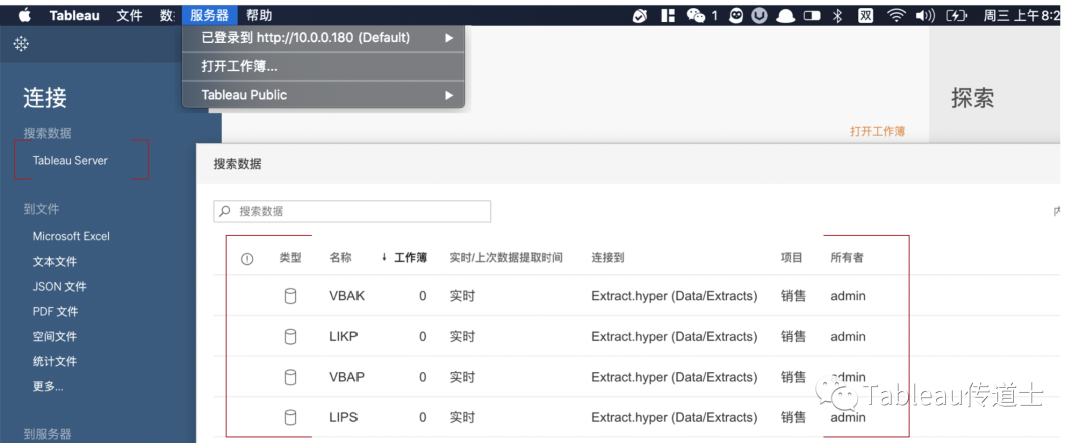Click the volume menu bar icon

(x=925, y=15)
